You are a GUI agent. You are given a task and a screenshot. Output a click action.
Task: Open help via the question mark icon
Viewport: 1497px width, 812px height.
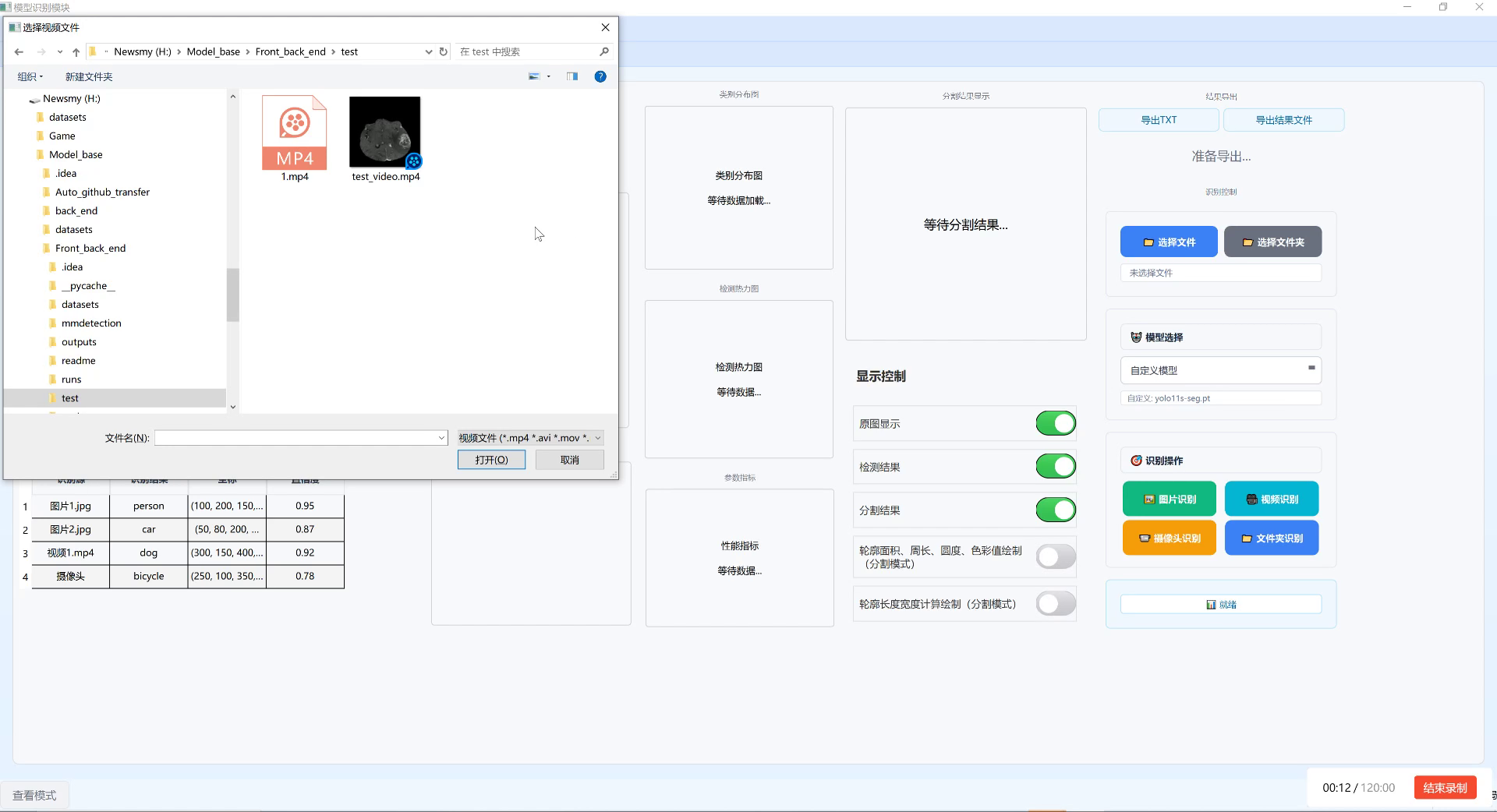coord(600,76)
